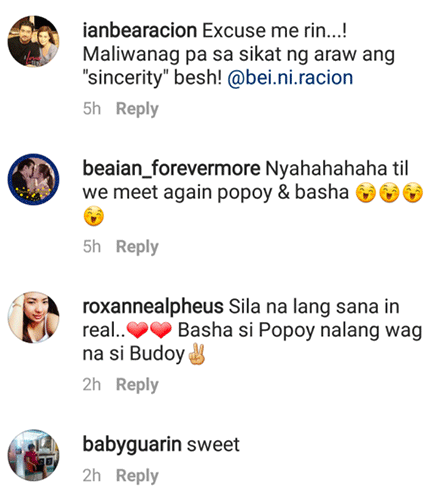This screenshot has width=437, height=500.
Task: Reply to the popoy & basha comment
Action: 137,247
